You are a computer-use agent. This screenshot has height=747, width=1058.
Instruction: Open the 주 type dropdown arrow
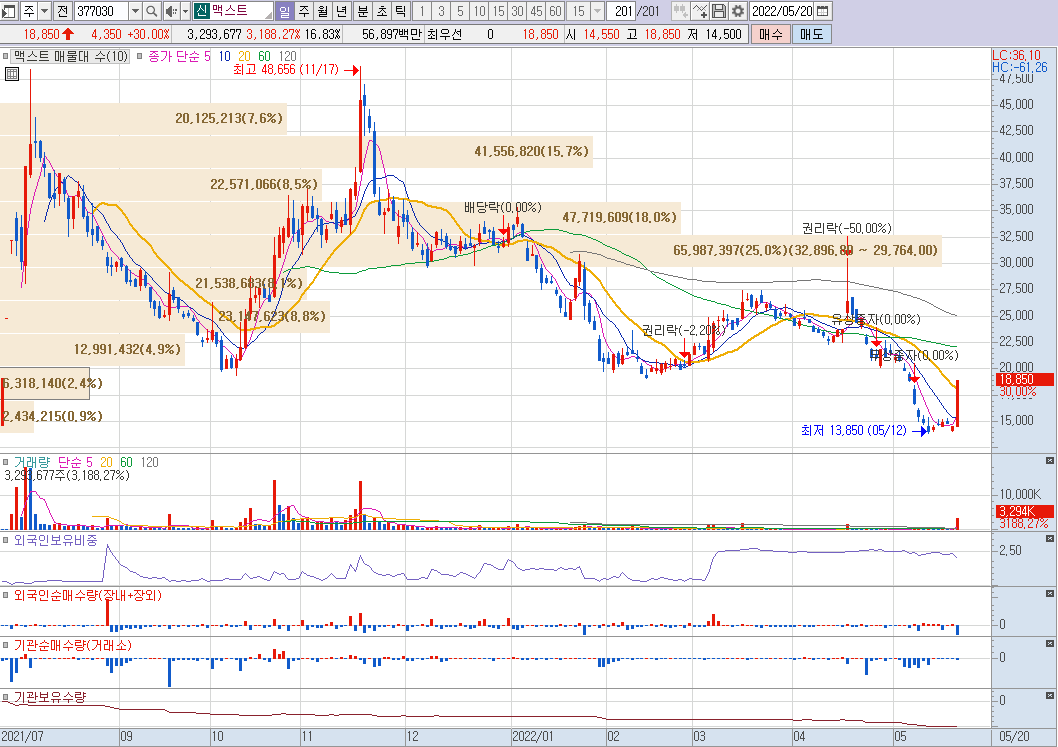tap(45, 11)
